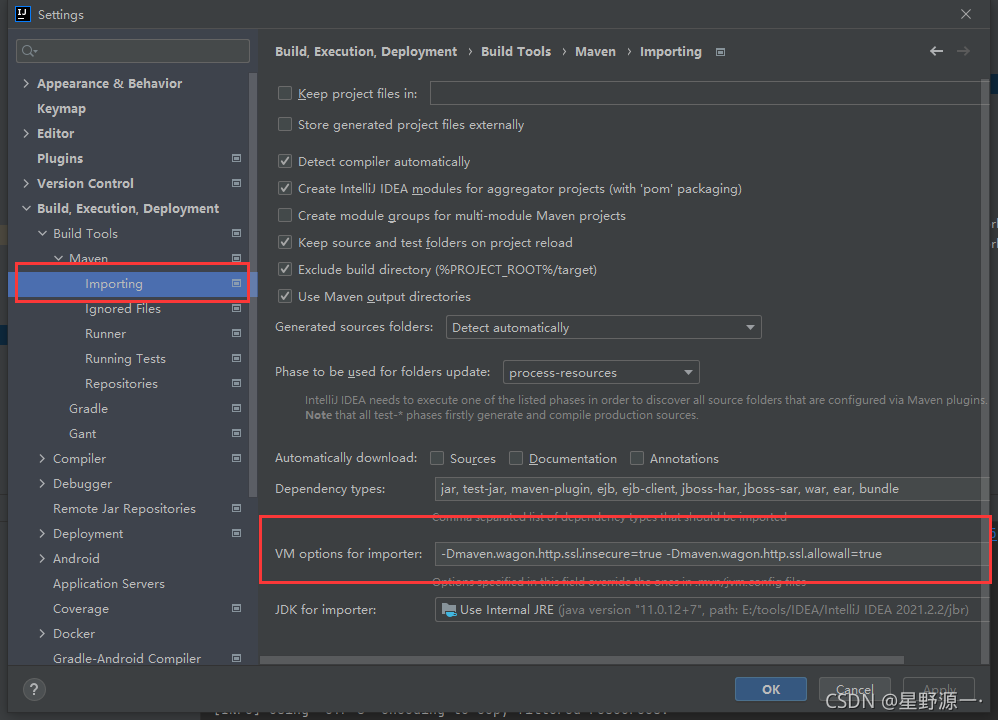The image size is (998, 720).
Task: Check automatically download Documentation
Action: 516,458
